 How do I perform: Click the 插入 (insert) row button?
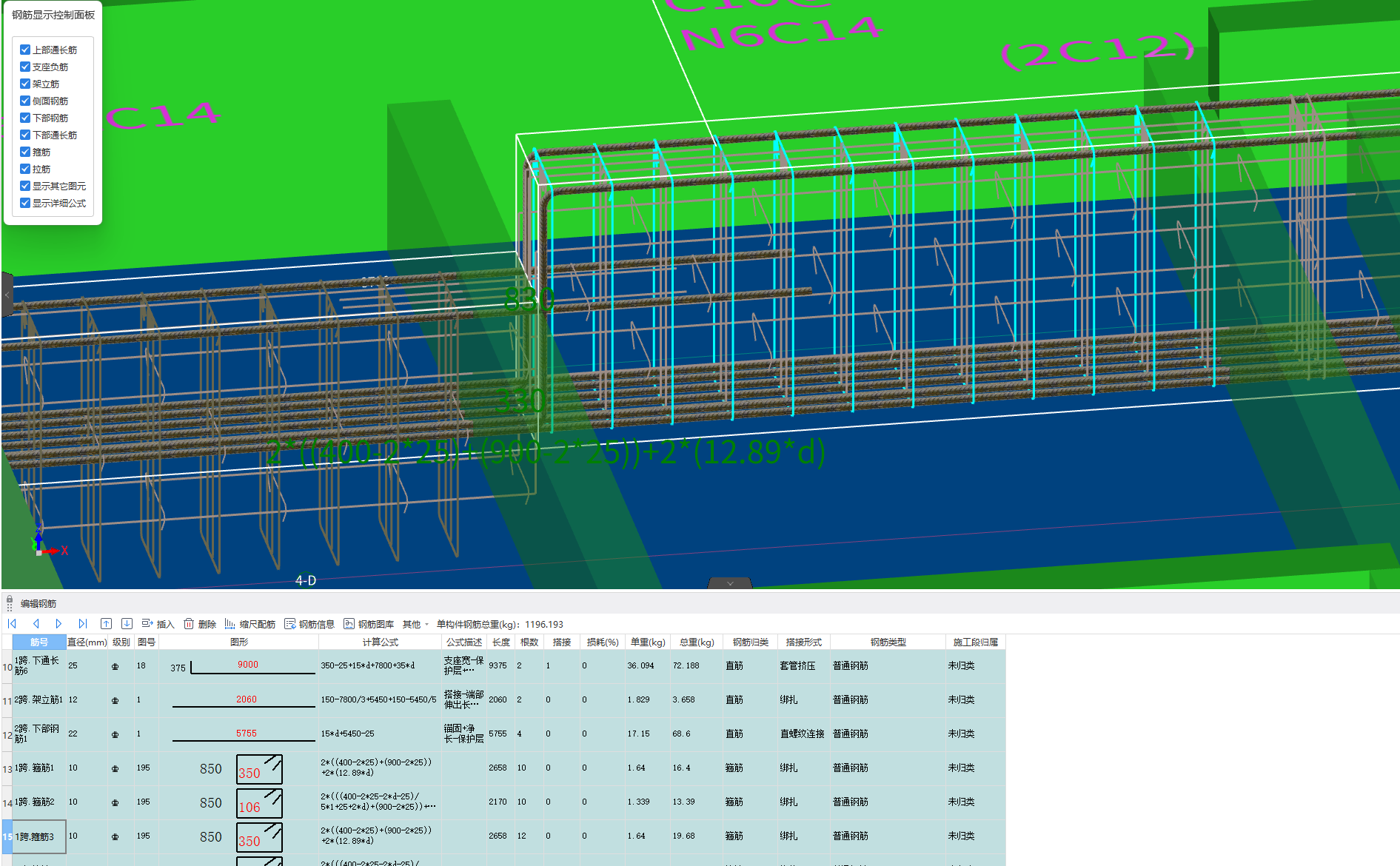[158, 624]
